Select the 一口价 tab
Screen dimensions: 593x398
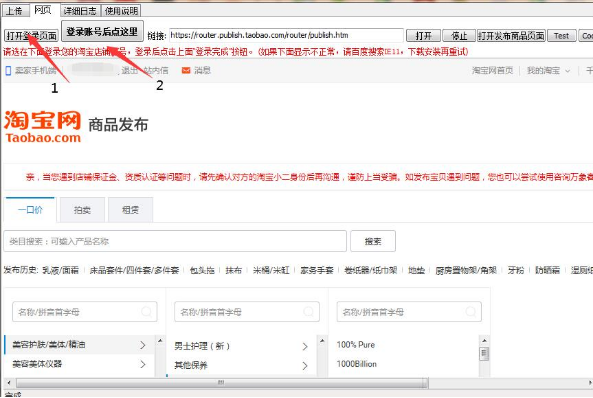[x=30, y=210]
